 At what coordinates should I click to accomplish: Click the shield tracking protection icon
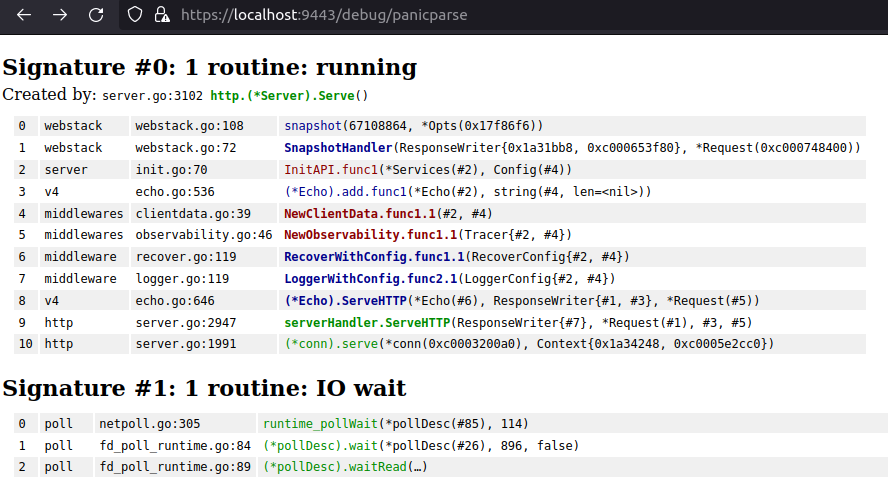pyautogui.click(x=136, y=15)
